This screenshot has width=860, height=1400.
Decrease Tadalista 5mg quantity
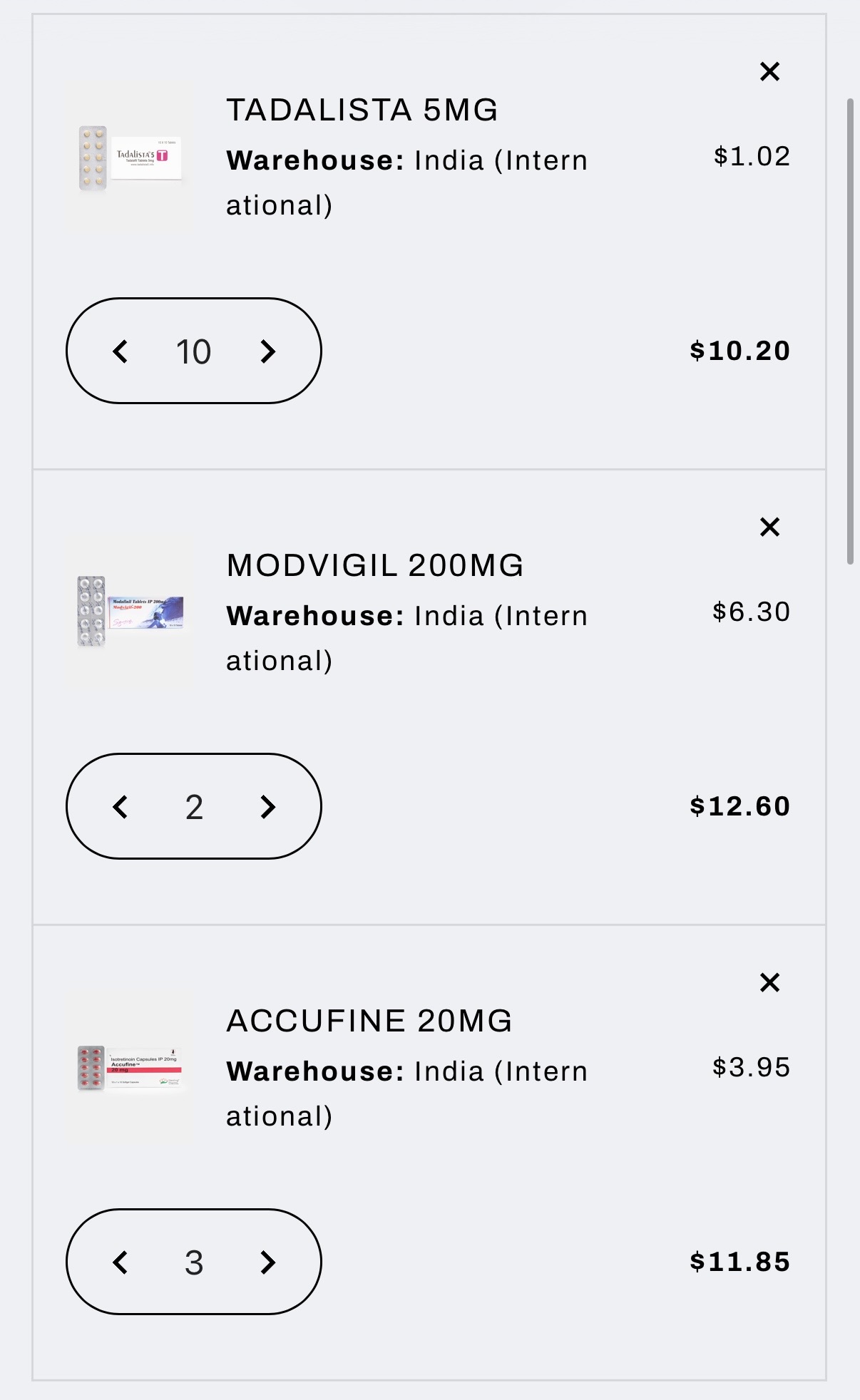pos(121,351)
